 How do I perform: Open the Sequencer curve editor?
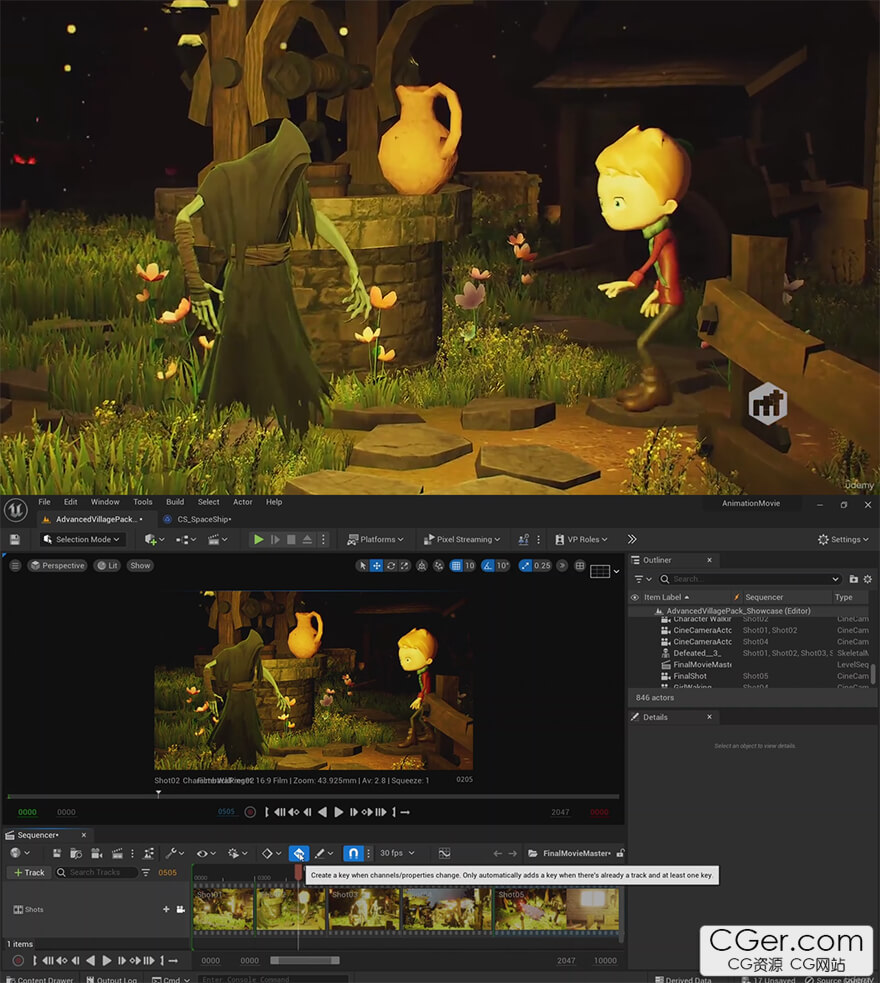444,853
